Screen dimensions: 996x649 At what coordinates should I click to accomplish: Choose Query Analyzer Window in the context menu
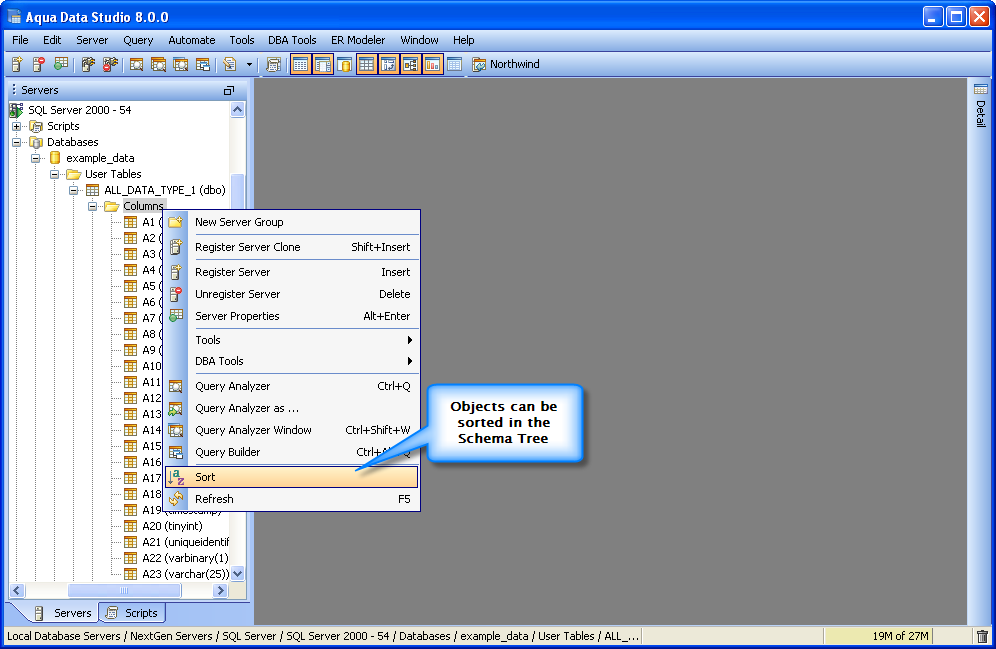pos(292,430)
